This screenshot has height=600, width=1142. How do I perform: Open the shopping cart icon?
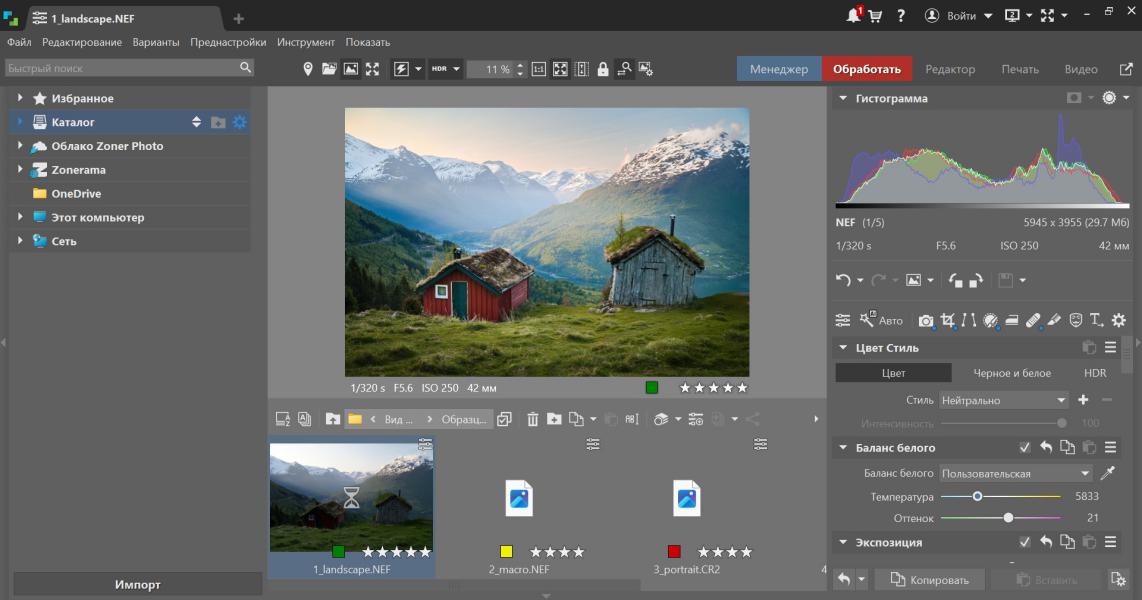tap(875, 16)
